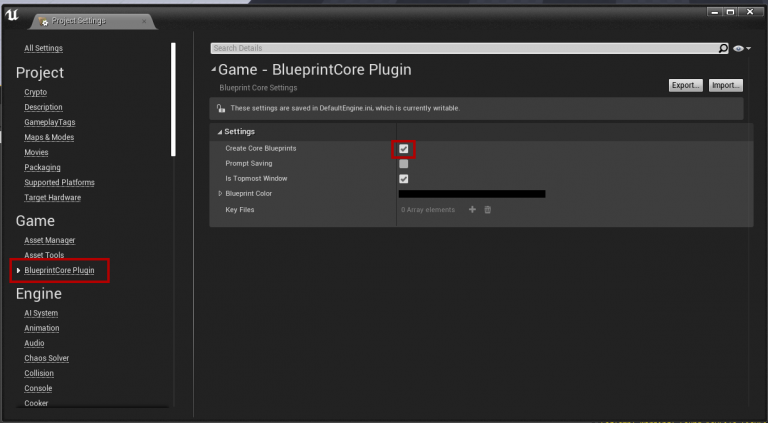Screen dimensions: 768x423
Task: Open the black Blueprint Color swatch
Action: click(x=472, y=194)
